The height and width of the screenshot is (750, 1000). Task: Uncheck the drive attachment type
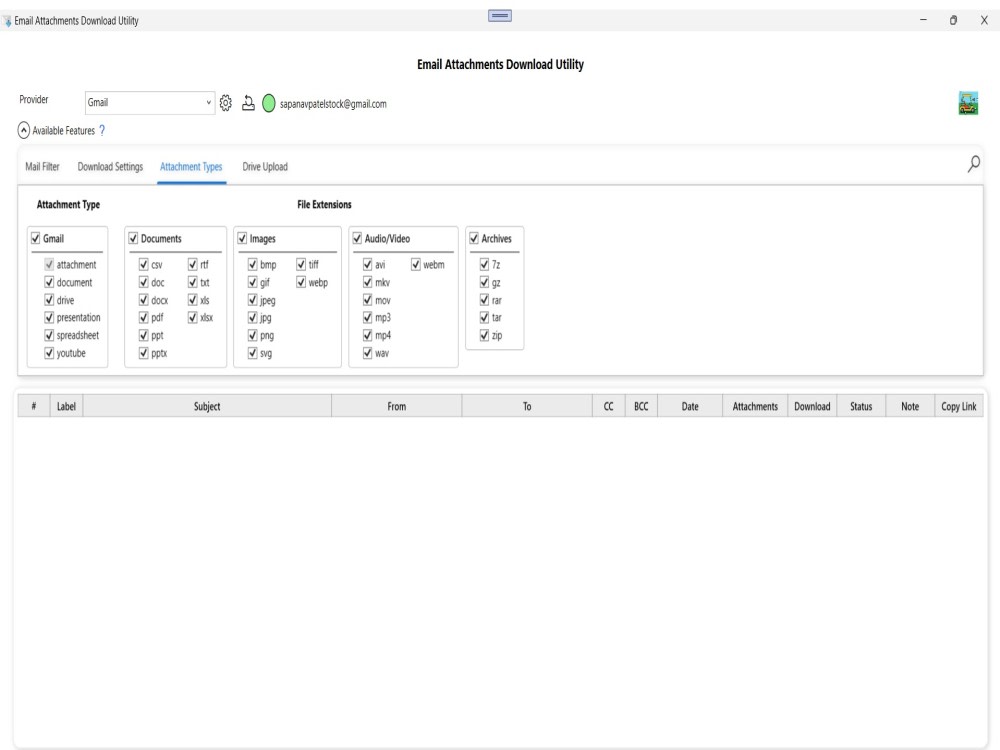click(x=49, y=300)
